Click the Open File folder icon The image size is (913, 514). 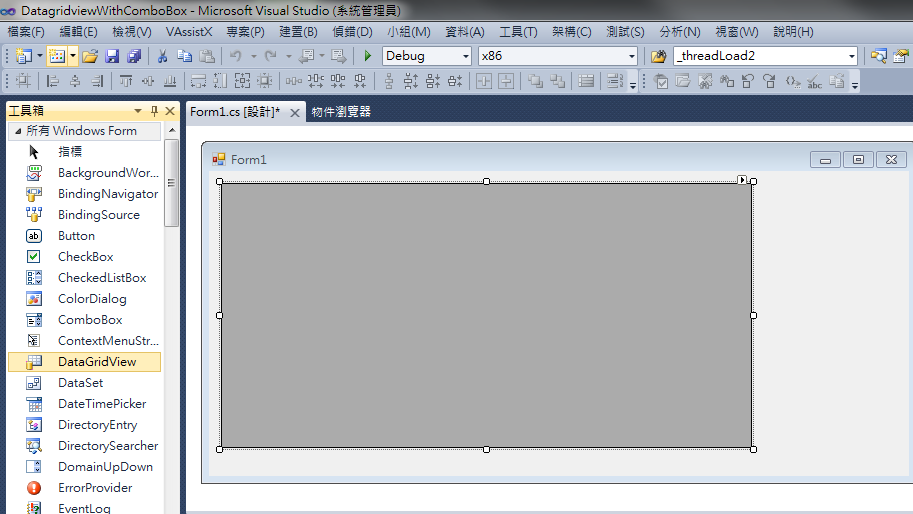(90, 56)
